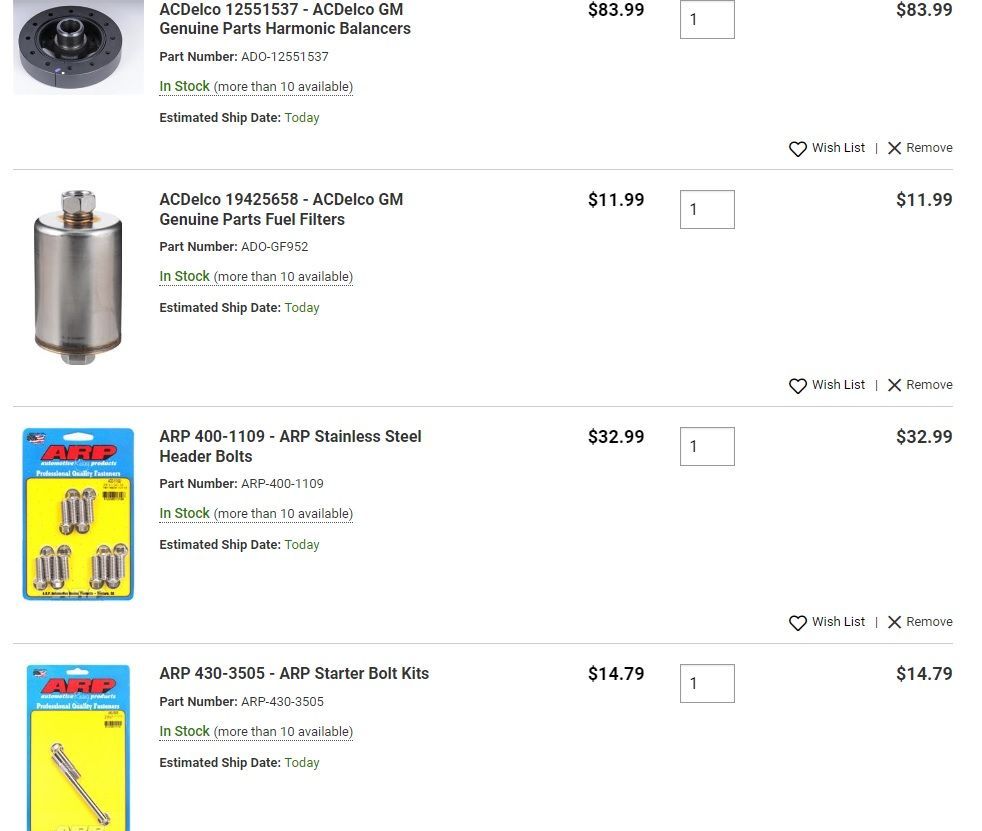Click heart icon for ARP Header Bolts
Screen dimensions: 982x831
pyautogui.click(x=798, y=623)
